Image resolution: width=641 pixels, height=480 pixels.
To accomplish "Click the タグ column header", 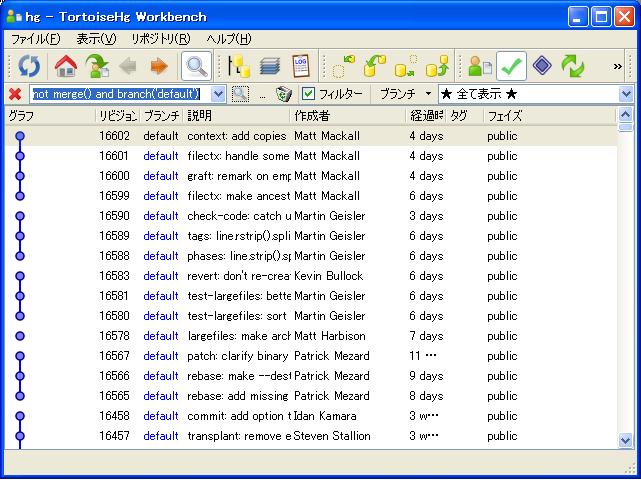I will click(465, 116).
